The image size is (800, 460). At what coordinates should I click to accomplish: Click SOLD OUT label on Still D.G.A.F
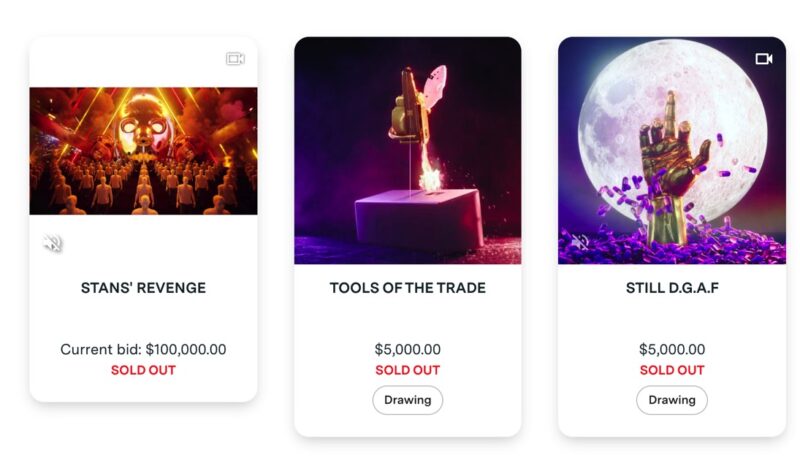click(671, 370)
